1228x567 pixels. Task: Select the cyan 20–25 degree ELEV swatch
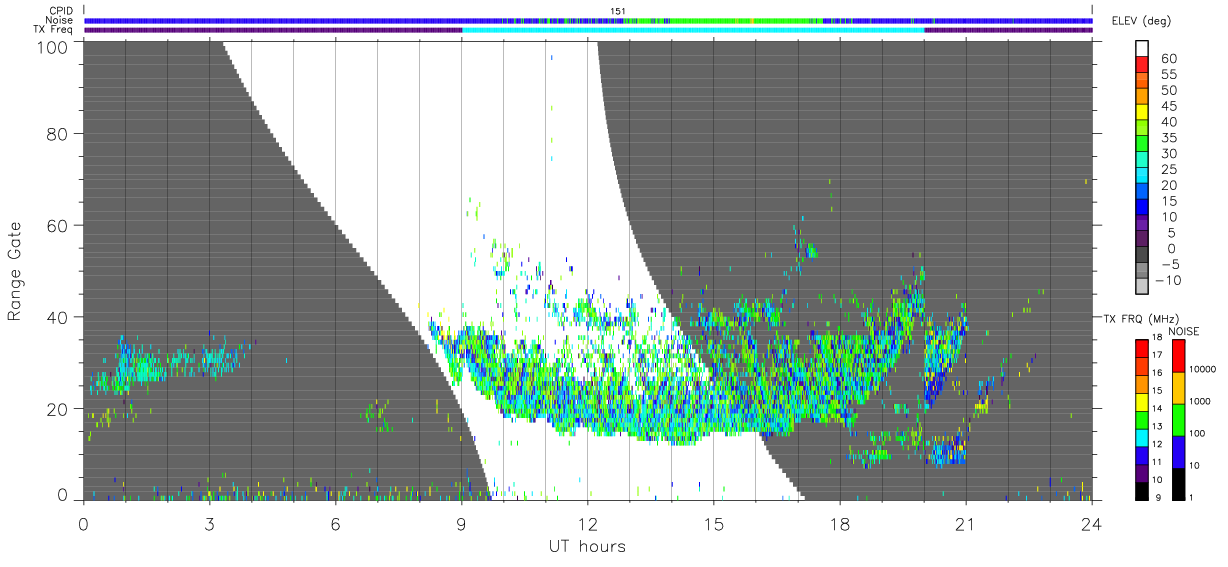[1142, 176]
